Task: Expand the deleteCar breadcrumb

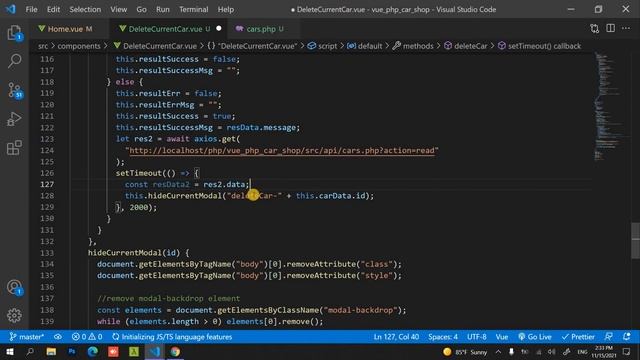Action: [465, 46]
